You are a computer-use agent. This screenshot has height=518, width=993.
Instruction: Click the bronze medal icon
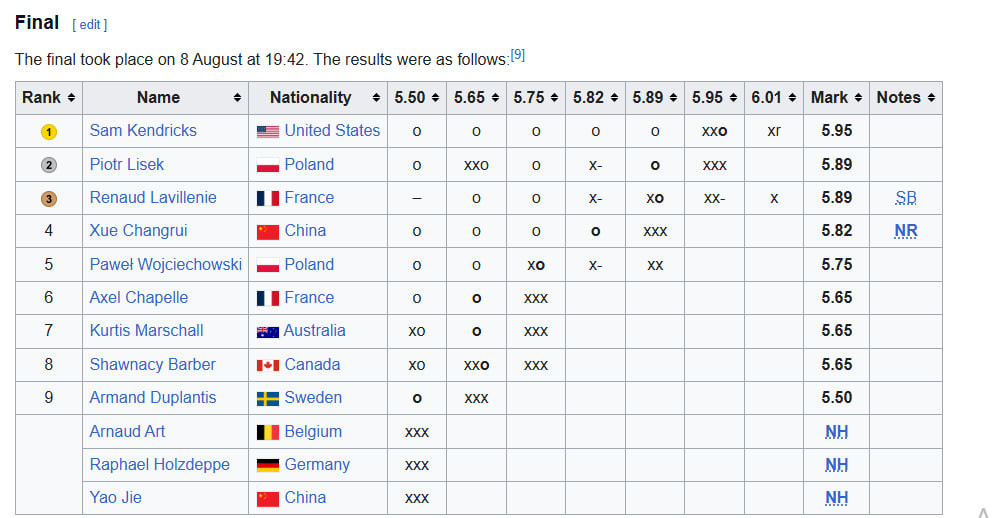(49, 198)
